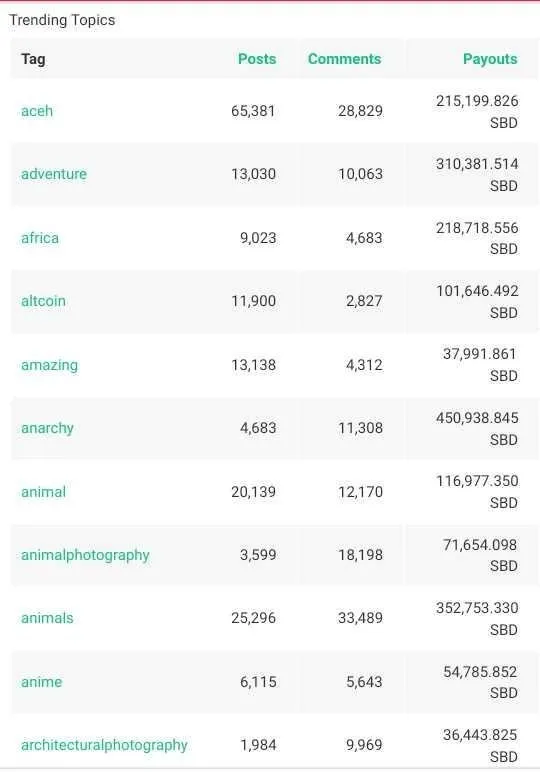The width and height of the screenshot is (540, 772).
Task: Go to the anime tag
Action: coord(42,682)
